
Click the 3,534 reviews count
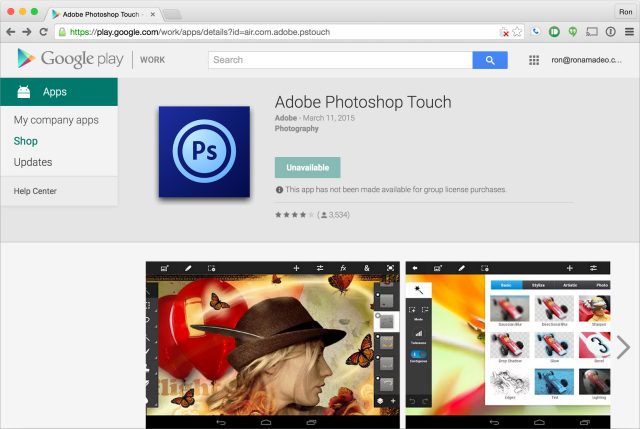coord(339,215)
